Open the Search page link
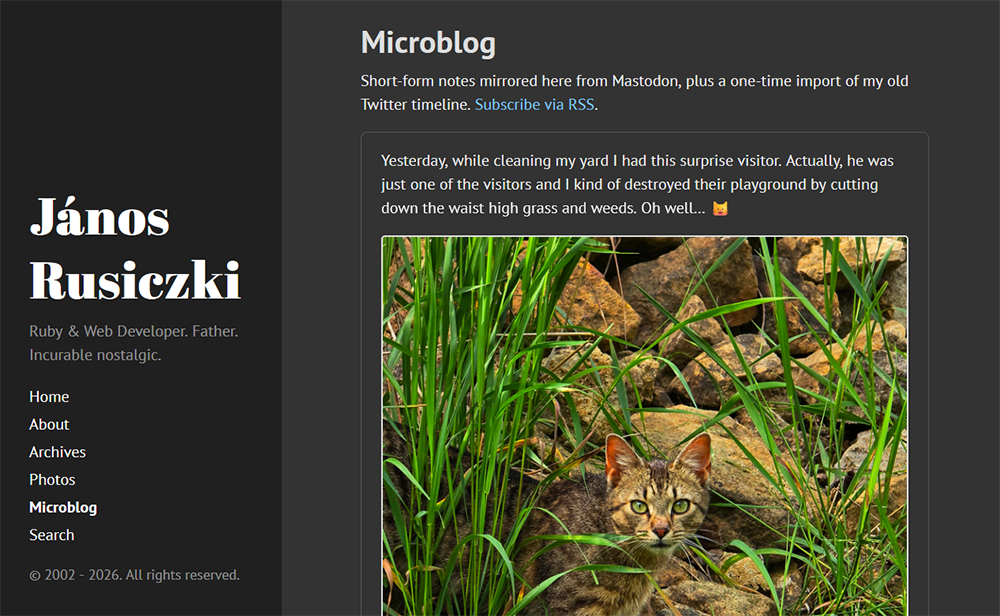The image size is (1000, 616). click(x=52, y=535)
